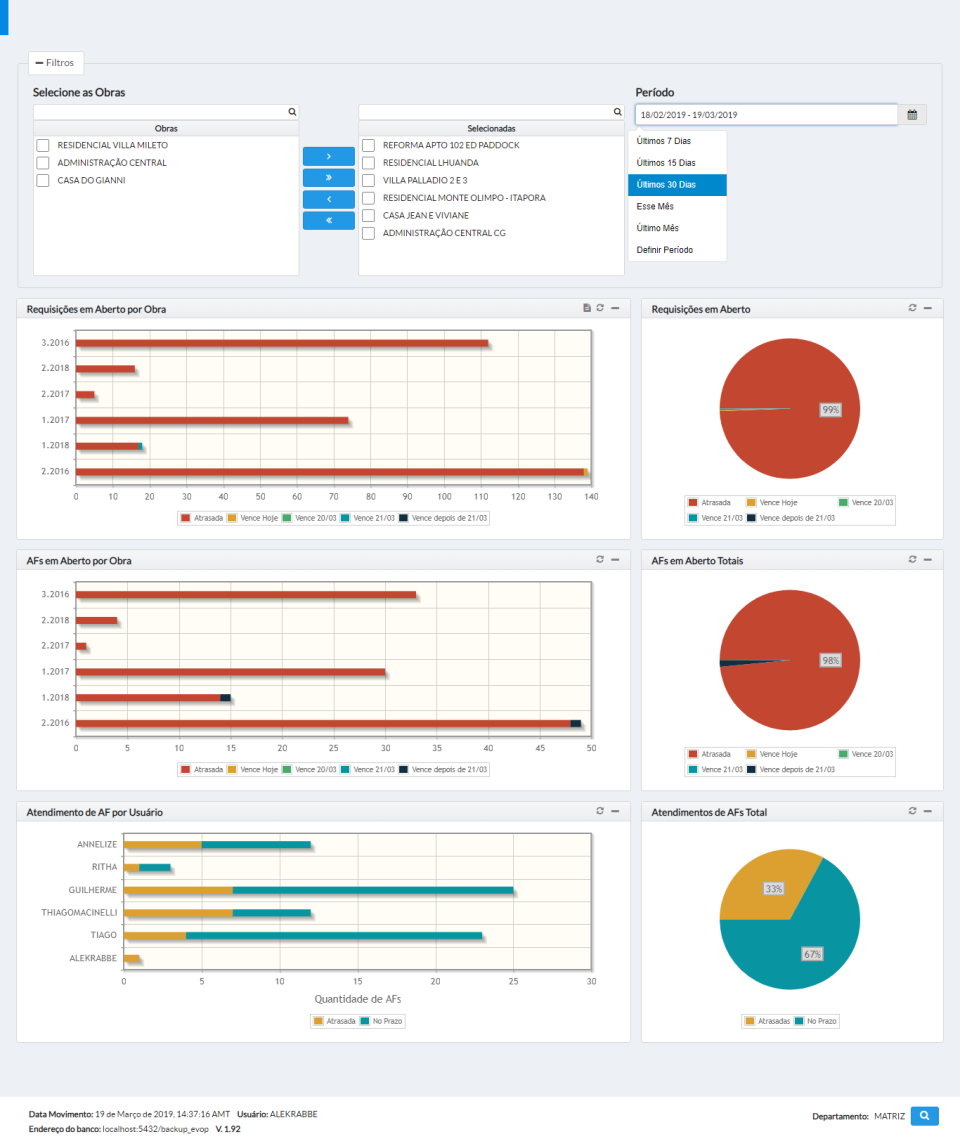Click the report icon on Requisições em Aberto por Obra
960x1146 pixels.
tap(587, 308)
